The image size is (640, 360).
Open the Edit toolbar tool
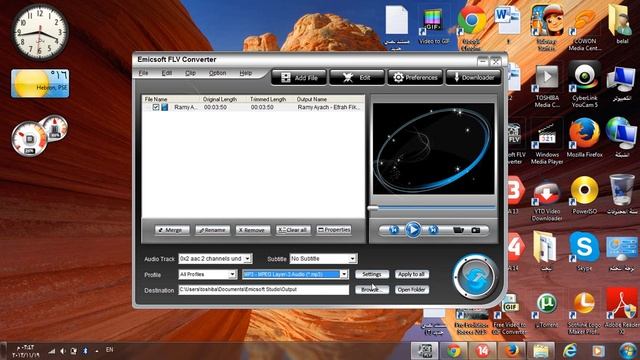[357, 77]
